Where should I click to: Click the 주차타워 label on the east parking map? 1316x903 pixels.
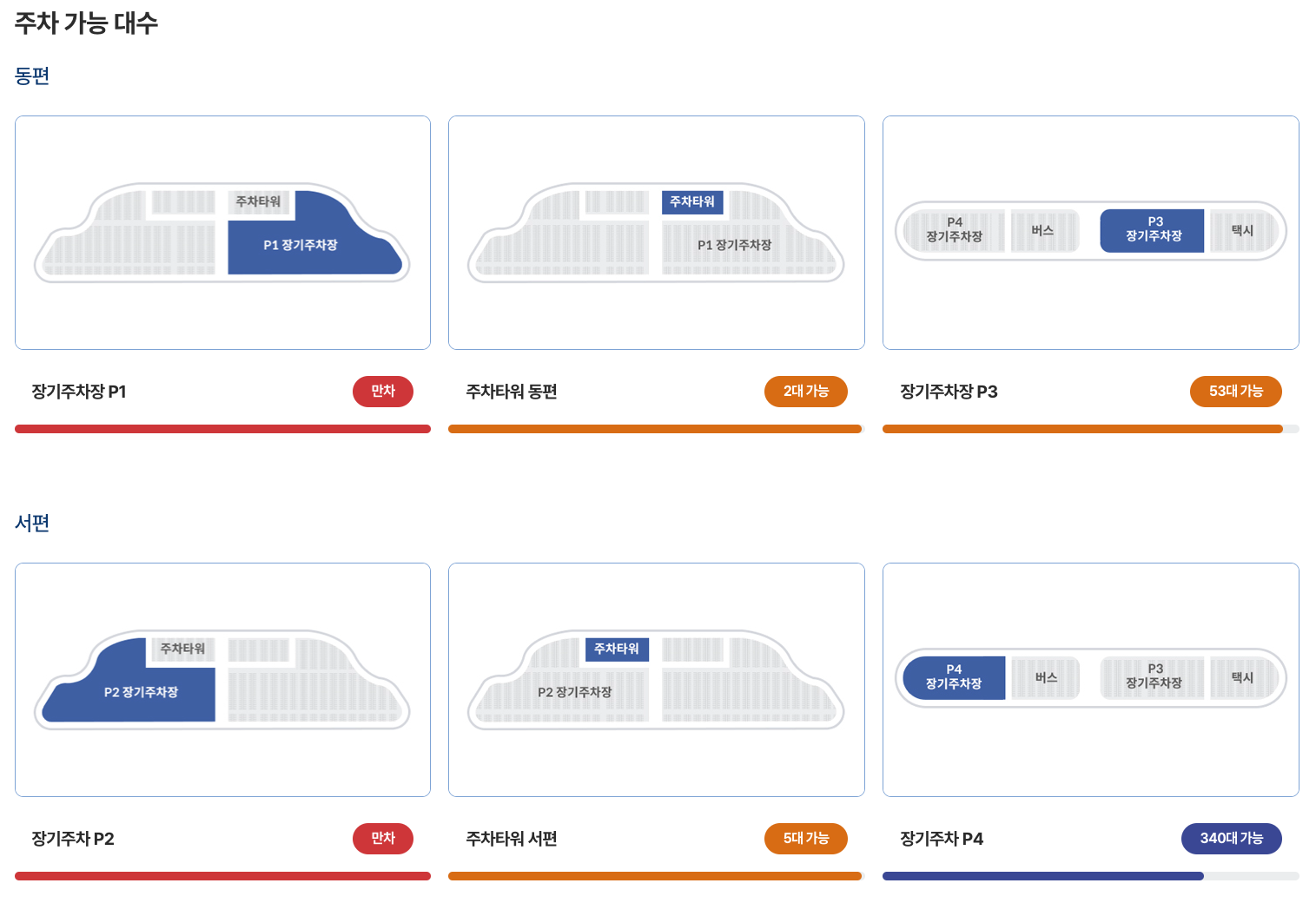coord(257,200)
